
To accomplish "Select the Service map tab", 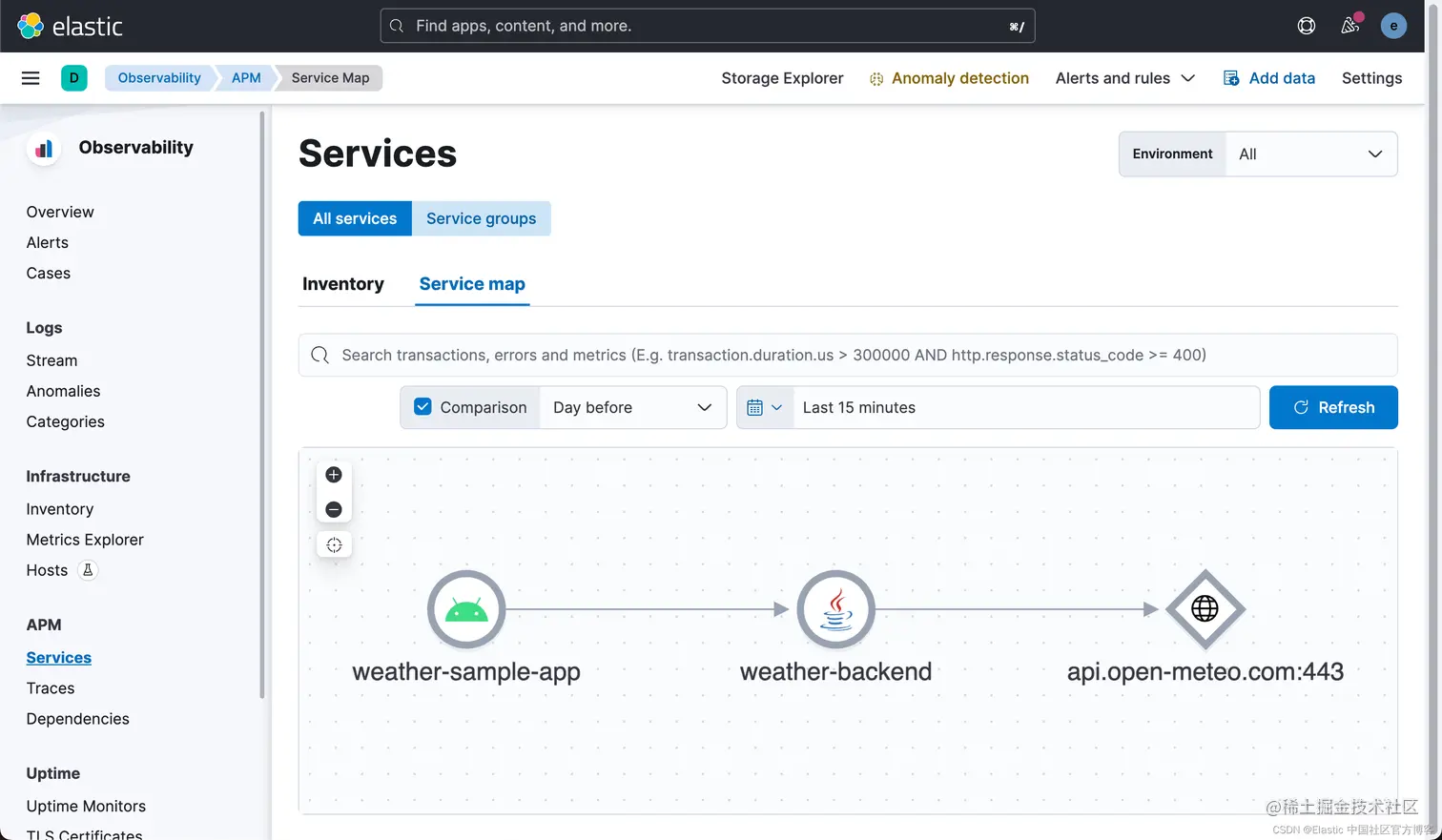I will click(x=472, y=284).
